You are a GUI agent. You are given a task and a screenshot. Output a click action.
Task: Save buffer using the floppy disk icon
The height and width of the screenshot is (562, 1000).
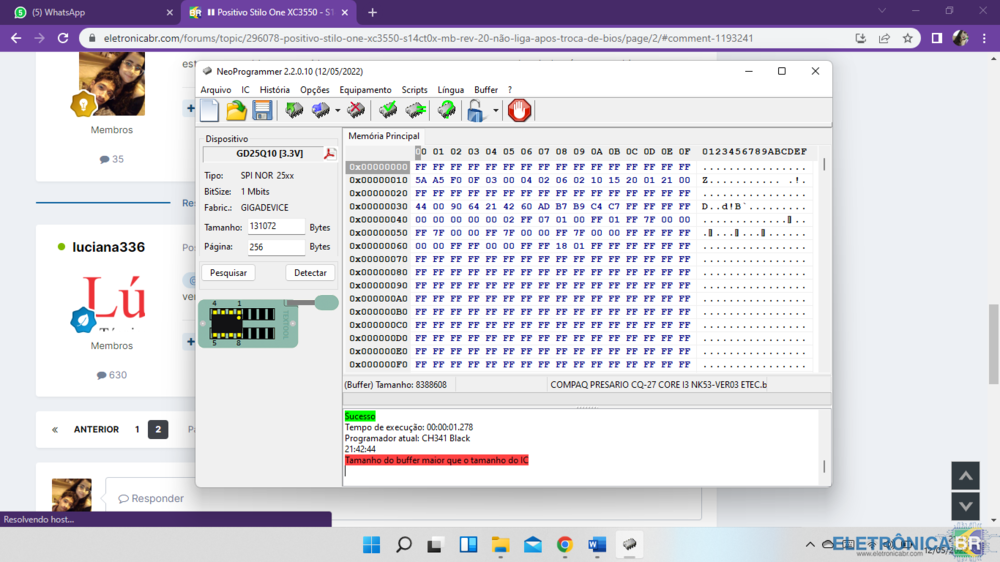click(262, 110)
